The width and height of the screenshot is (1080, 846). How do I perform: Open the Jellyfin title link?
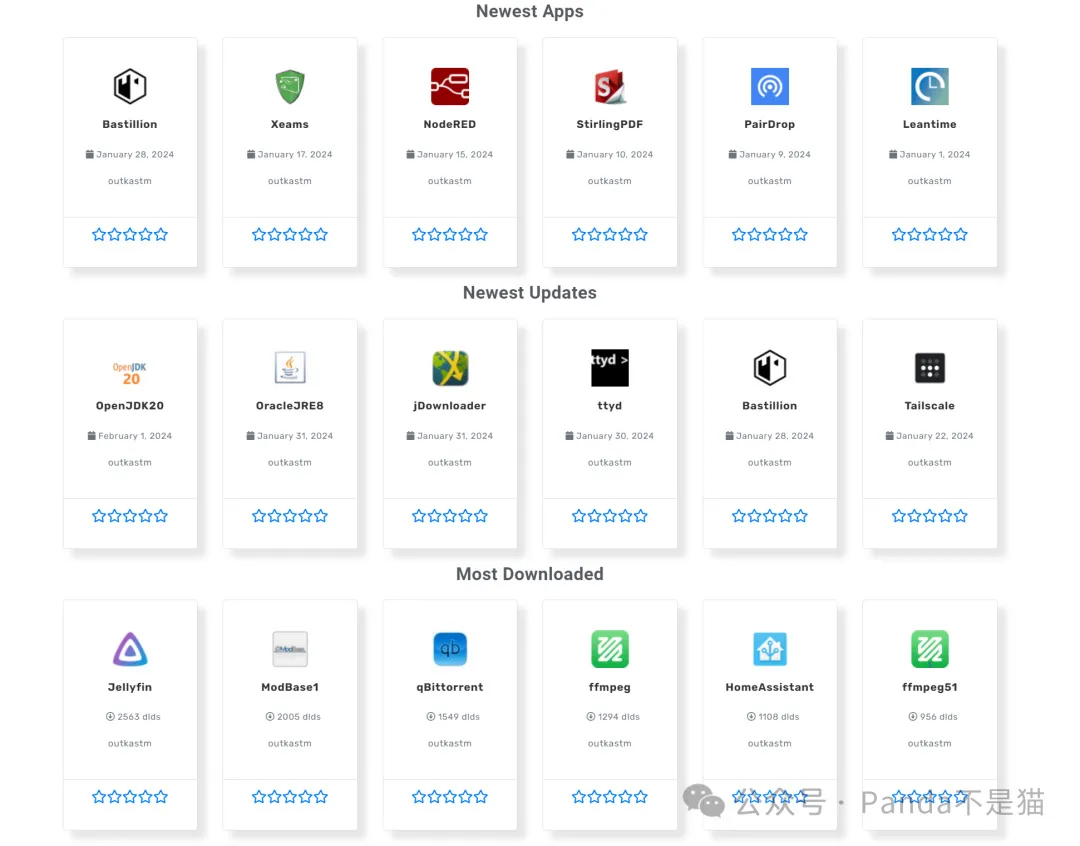click(129, 687)
